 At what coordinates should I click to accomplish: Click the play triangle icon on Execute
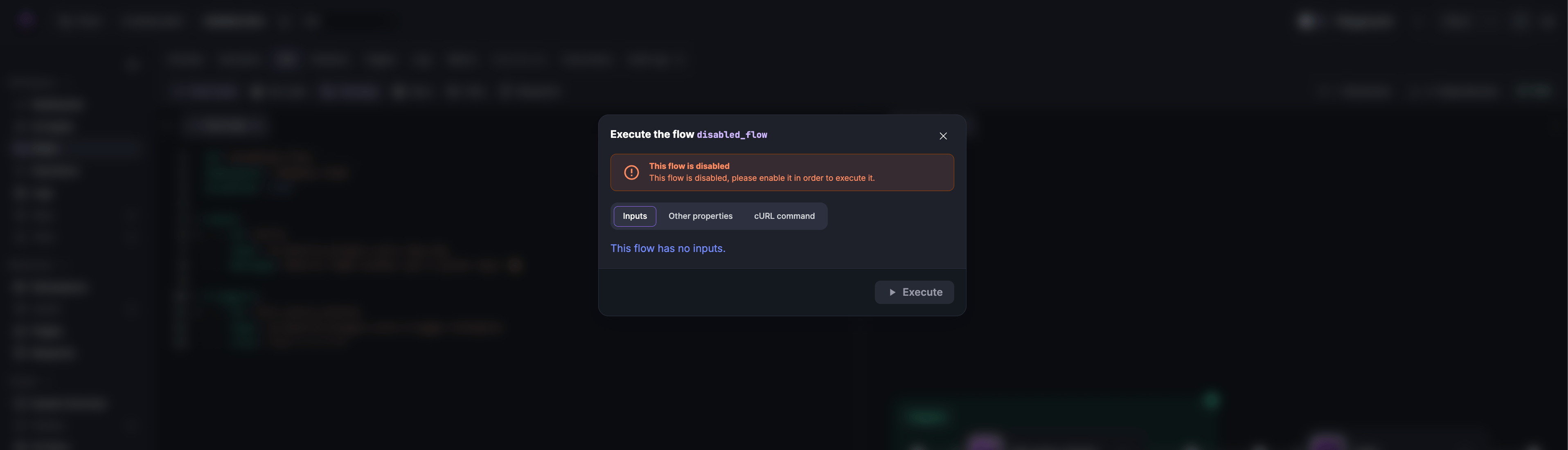[x=892, y=292]
